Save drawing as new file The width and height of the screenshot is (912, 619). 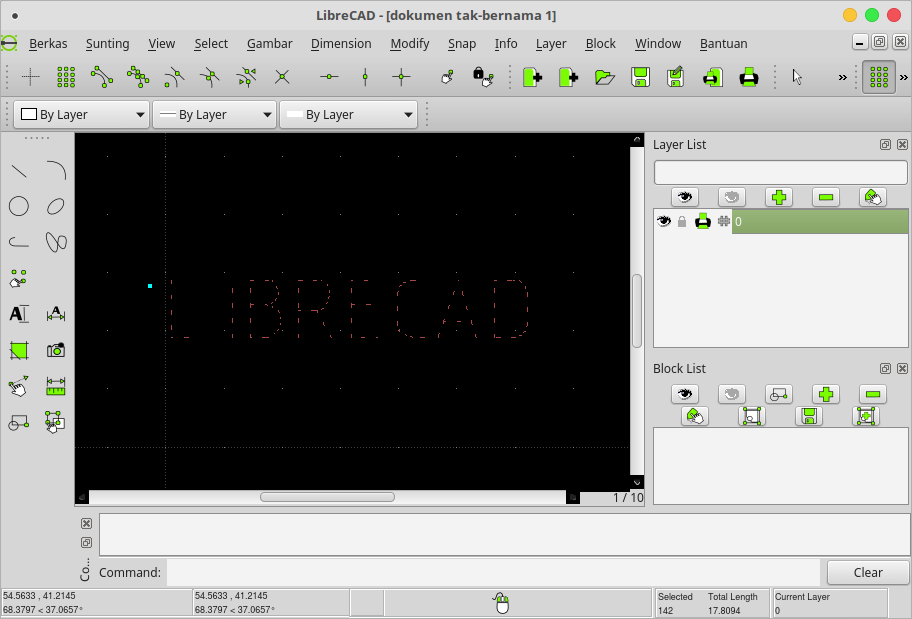click(676, 77)
